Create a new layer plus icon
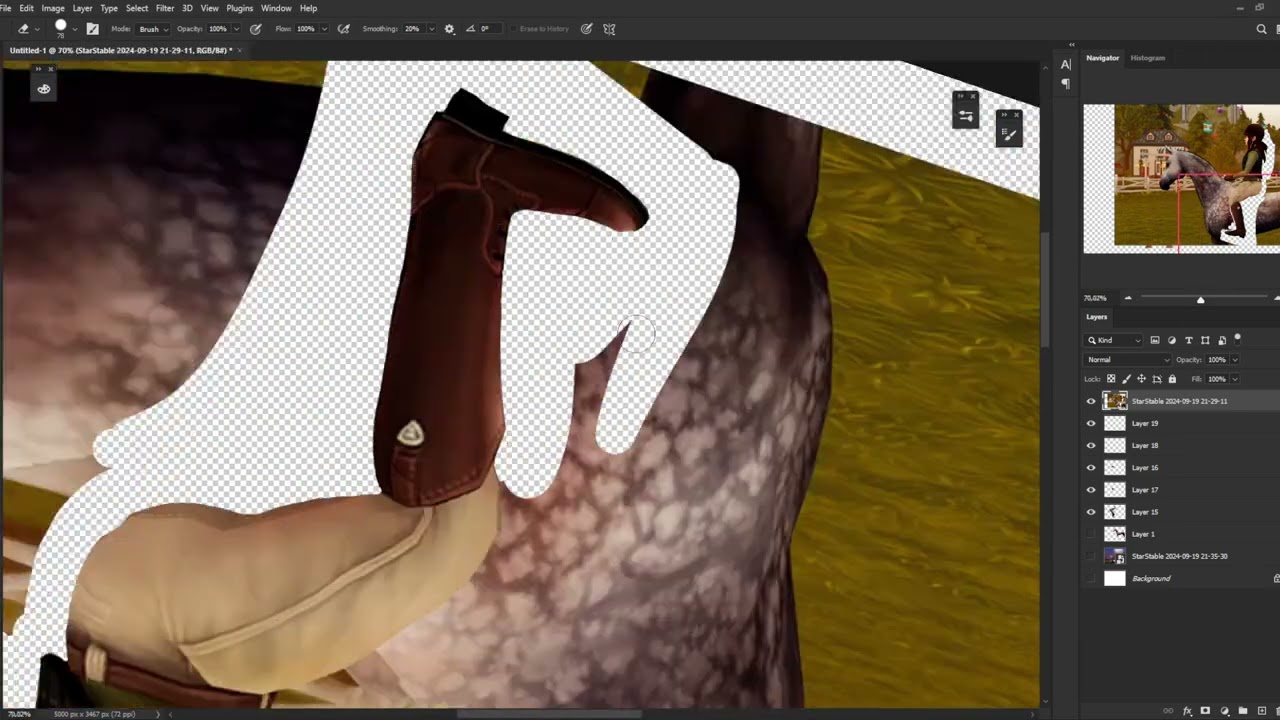 1260,711
